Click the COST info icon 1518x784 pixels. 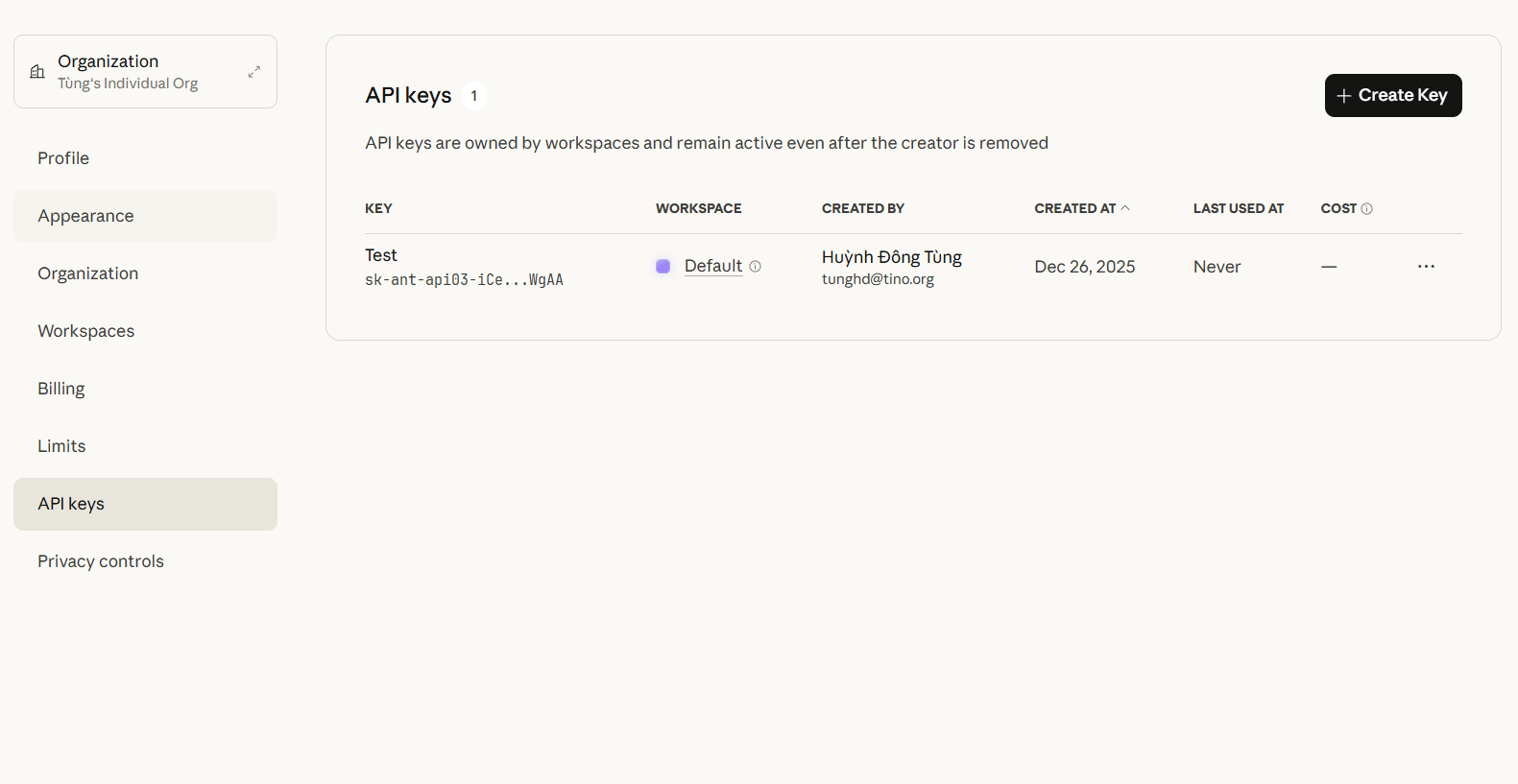(x=1367, y=209)
